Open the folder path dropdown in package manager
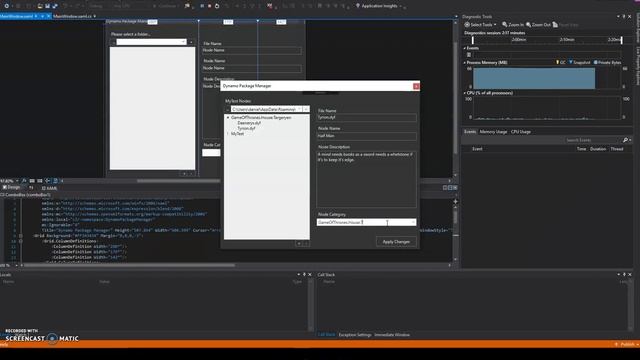This screenshot has height=360, width=640. (x=306, y=109)
